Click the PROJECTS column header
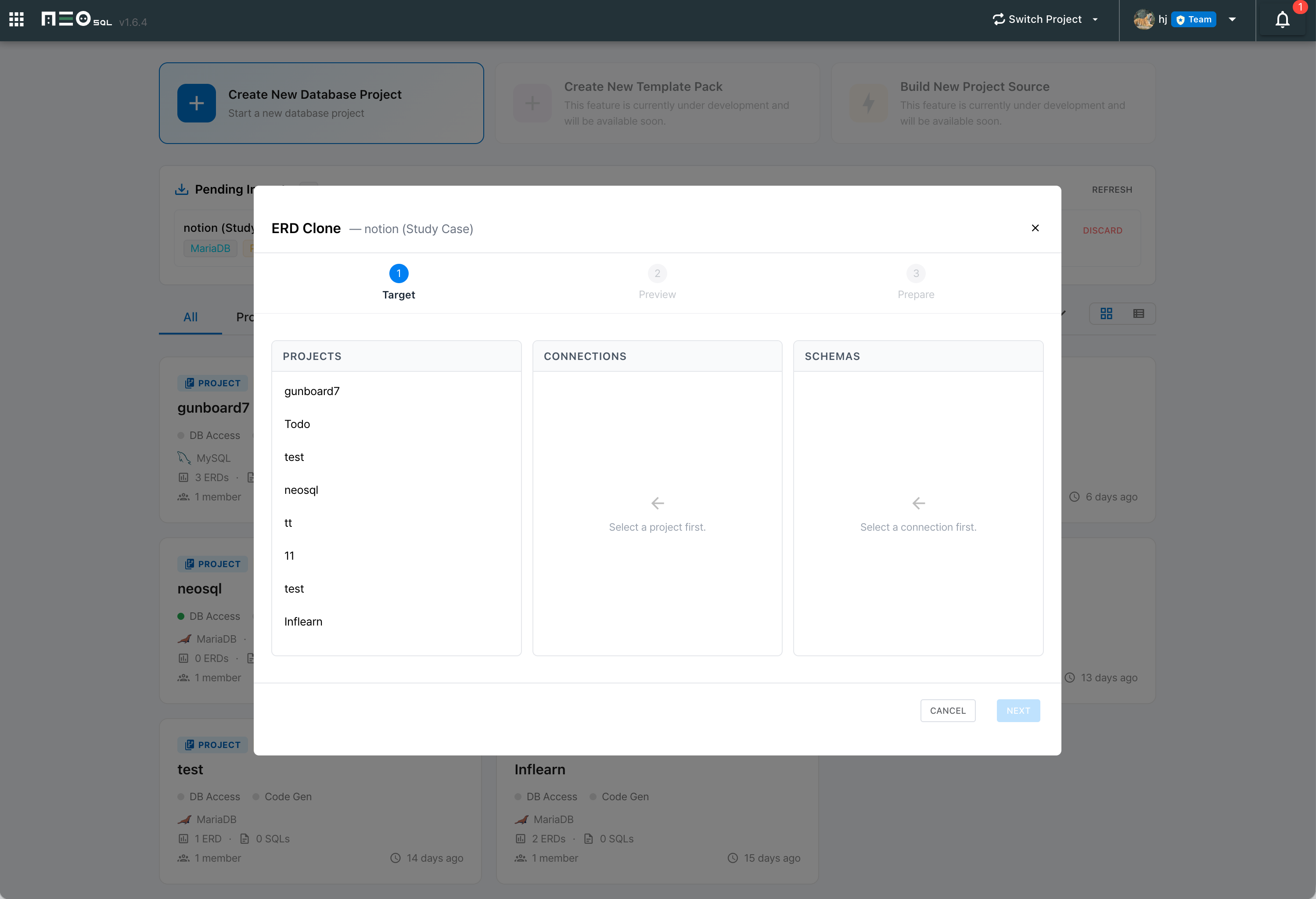 point(396,356)
